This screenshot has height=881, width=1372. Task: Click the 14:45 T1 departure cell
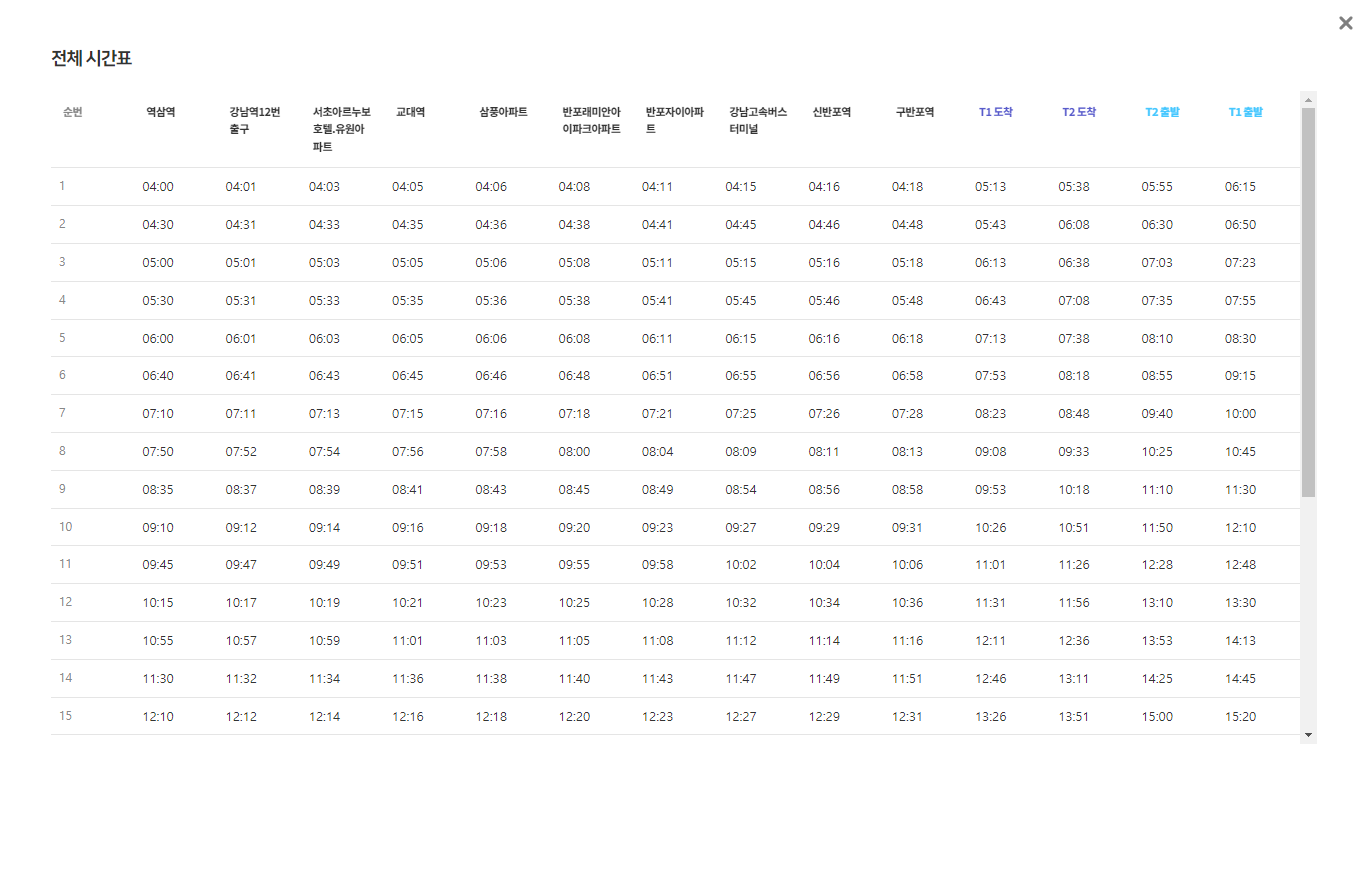tap(1241, 679)
